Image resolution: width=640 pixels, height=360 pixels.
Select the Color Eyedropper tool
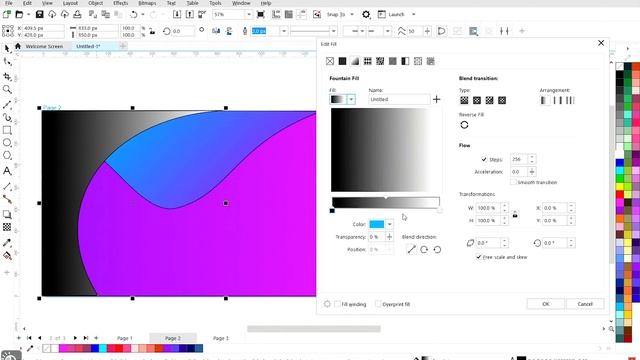coord(7,243)
